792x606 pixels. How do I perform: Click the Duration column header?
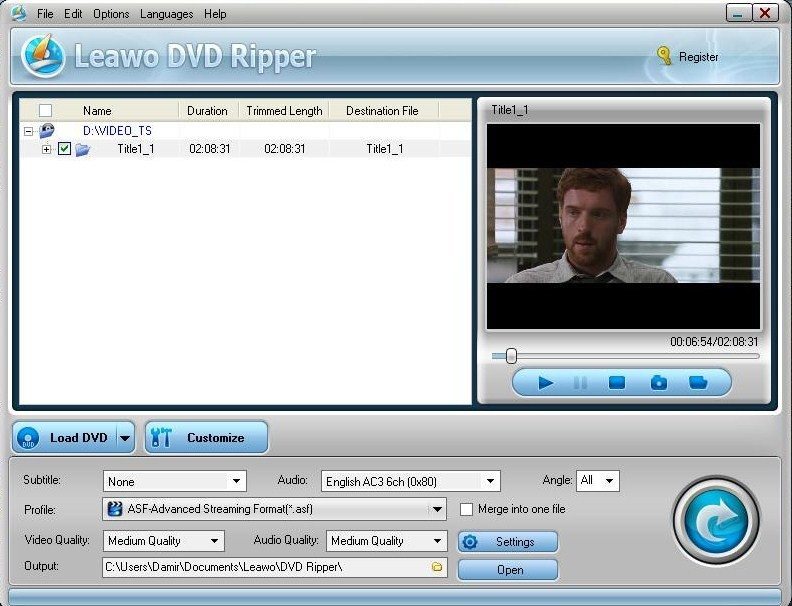coord(207,111)
